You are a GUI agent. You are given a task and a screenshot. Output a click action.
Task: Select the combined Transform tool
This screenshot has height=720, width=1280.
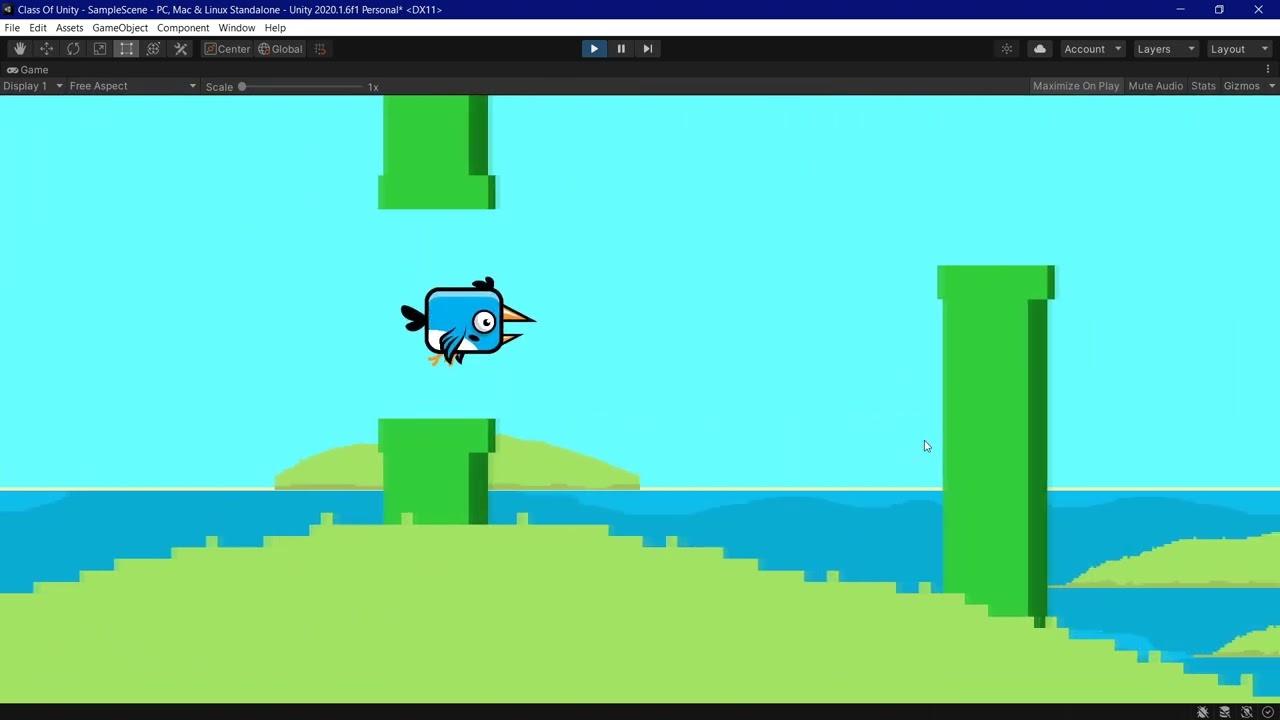pos(154,49)
